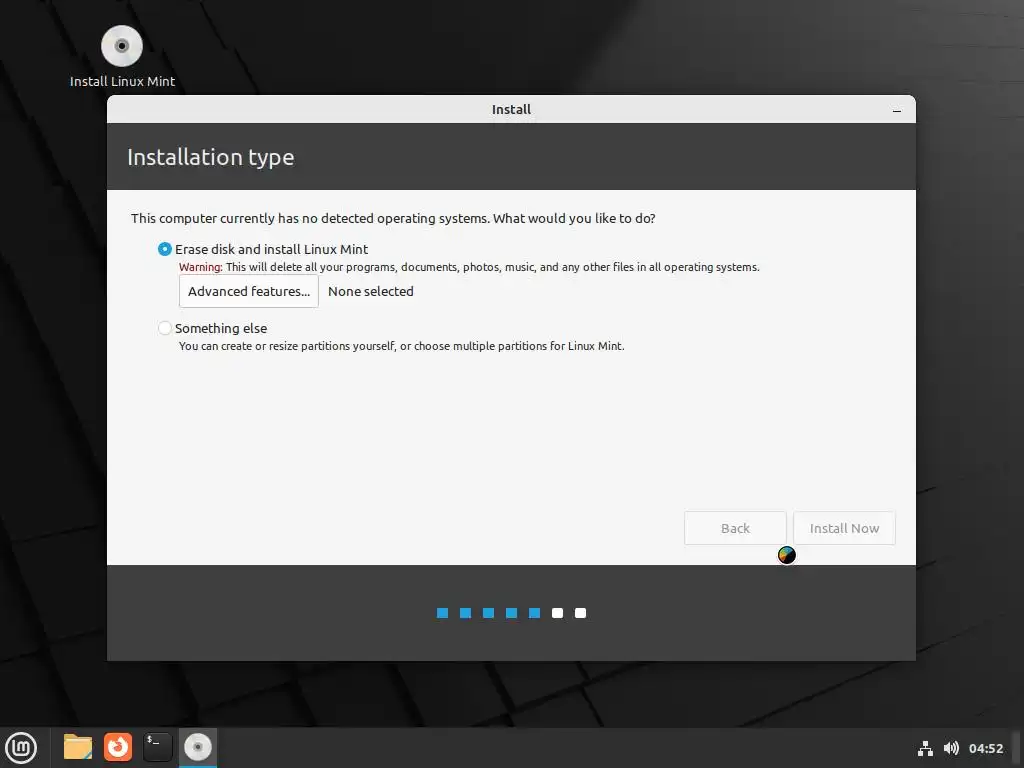Open the Linux Mint menu in the panel
Image resolution: width=1024 pixels, height=768 pixels.
[x=21, y=747]
